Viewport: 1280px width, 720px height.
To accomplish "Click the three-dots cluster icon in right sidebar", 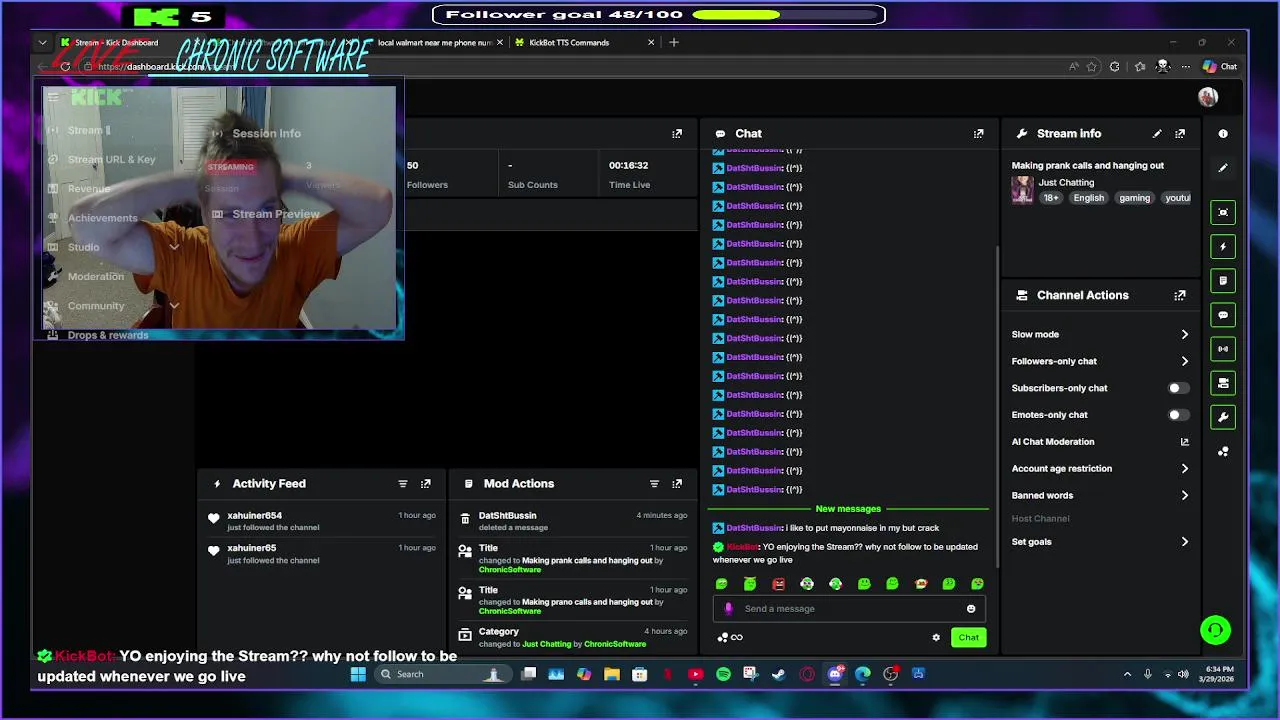I will click(1222, 452).
